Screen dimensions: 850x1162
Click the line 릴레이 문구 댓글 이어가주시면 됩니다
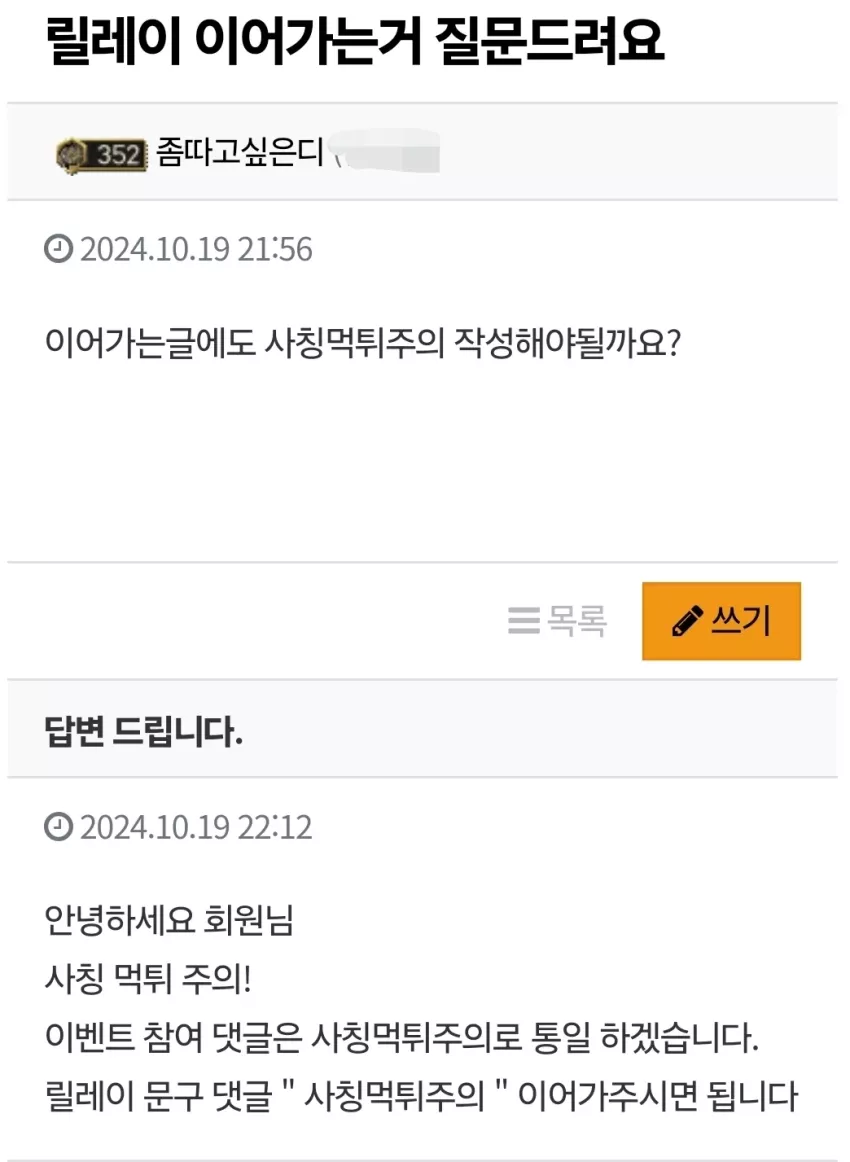[x=422, y=1096]
